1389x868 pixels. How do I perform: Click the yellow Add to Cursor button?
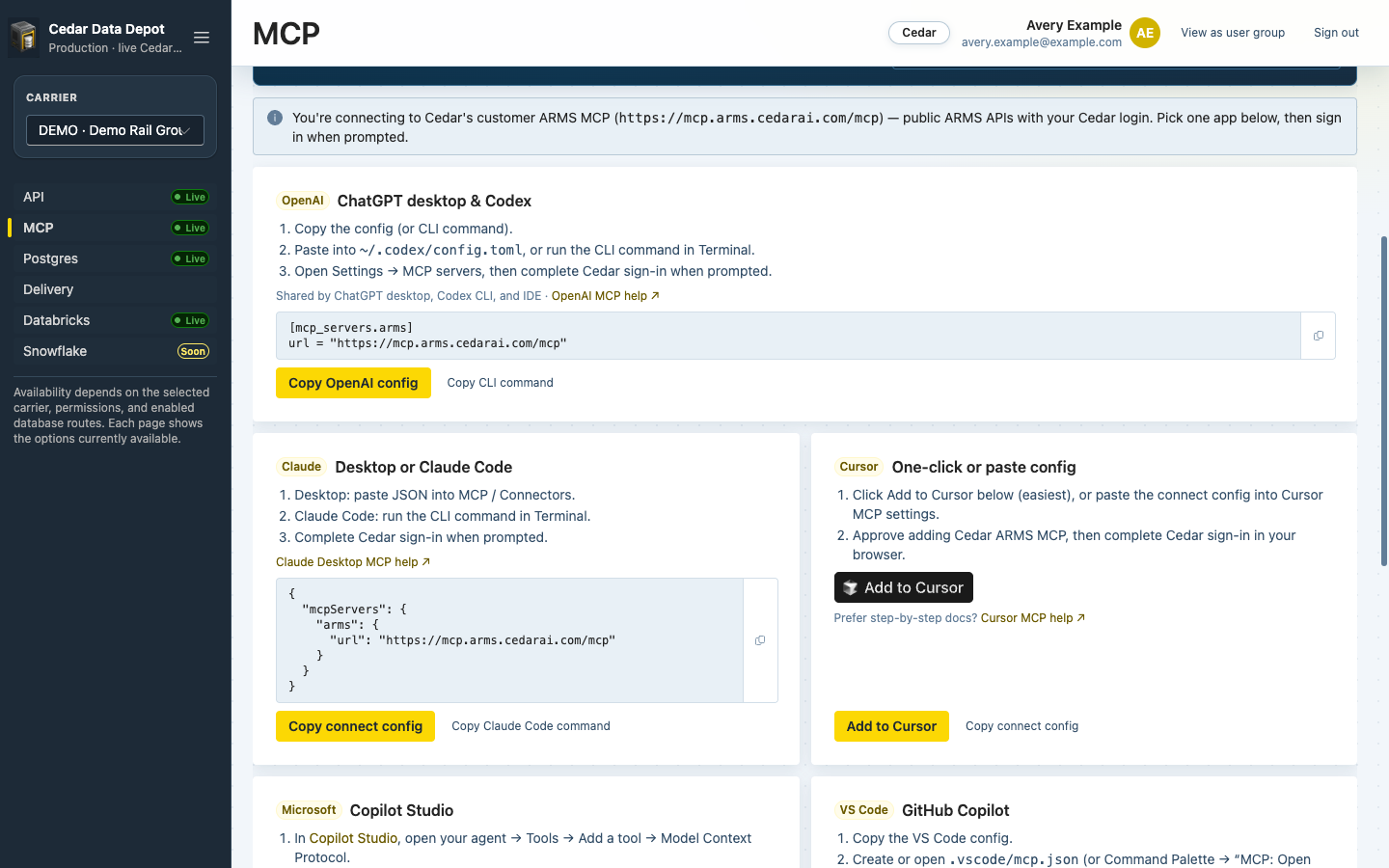[891, 726]
